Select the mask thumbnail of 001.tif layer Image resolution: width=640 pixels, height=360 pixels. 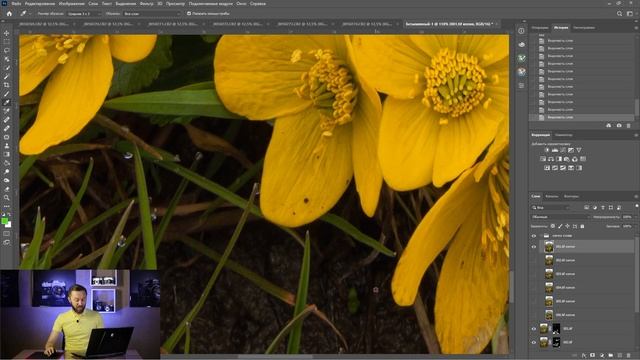pos(556,329)
